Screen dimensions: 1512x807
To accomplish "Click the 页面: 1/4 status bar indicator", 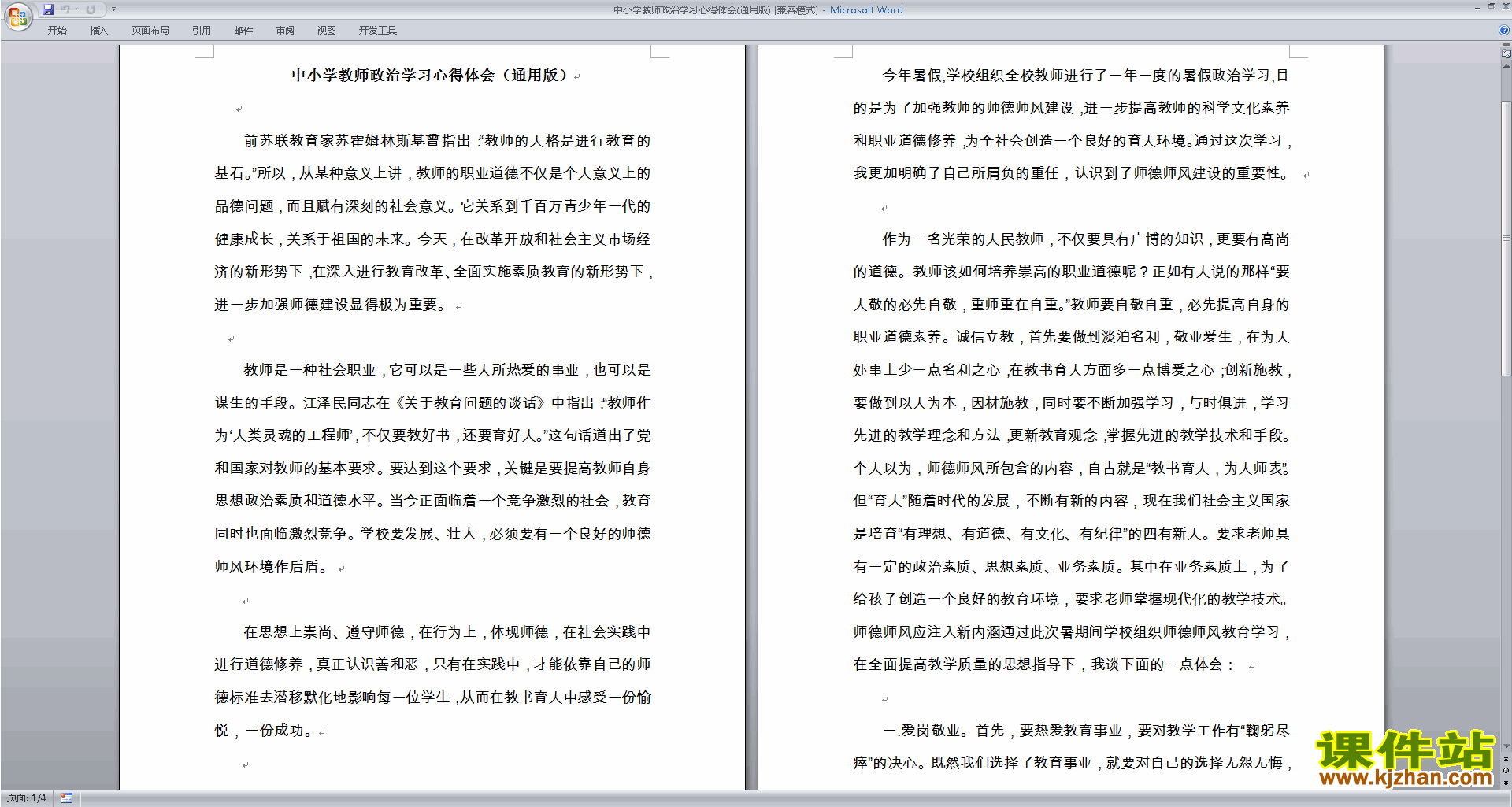I will (27, 798).
